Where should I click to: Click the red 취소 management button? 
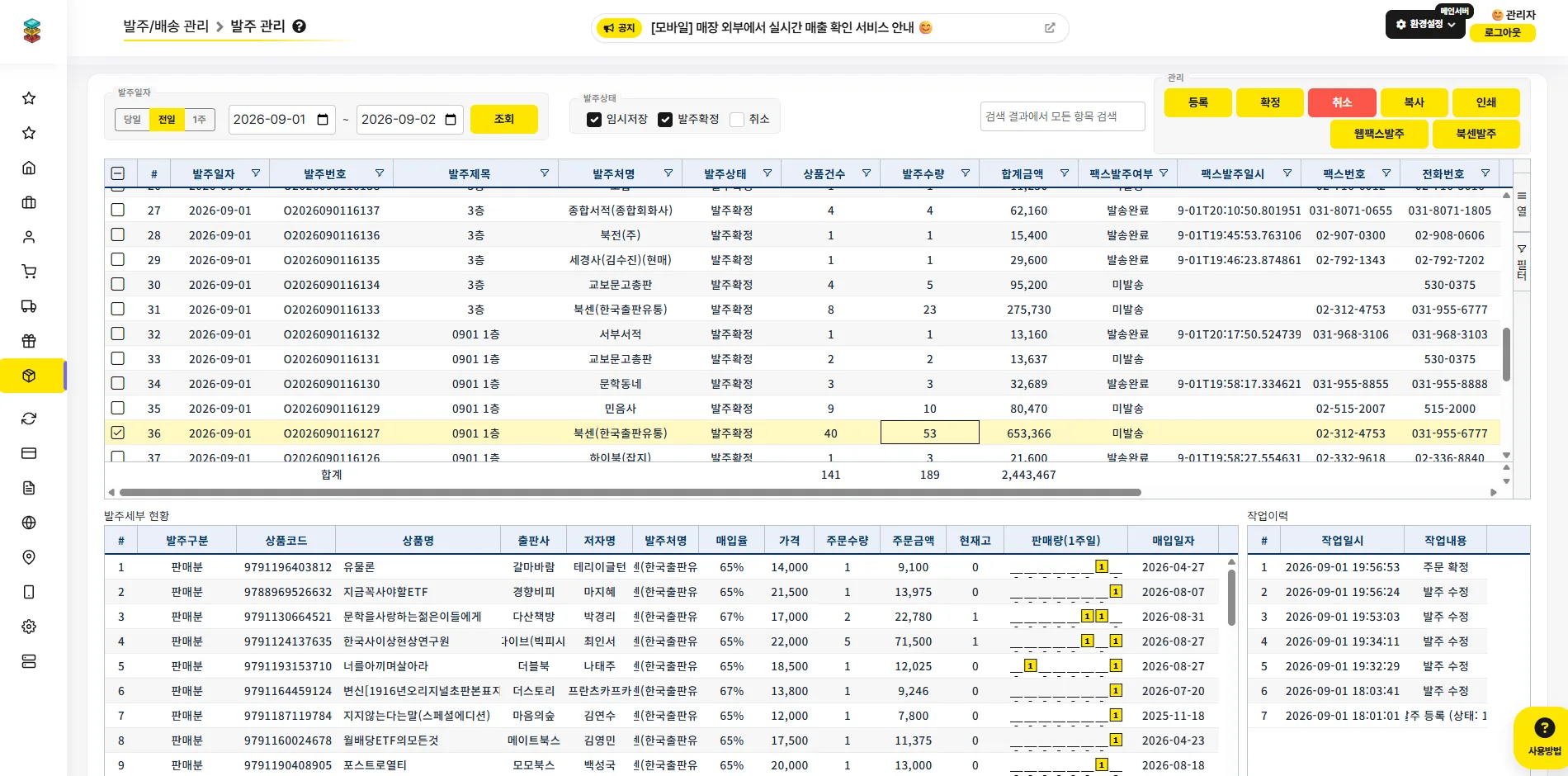coord(1342,102)
